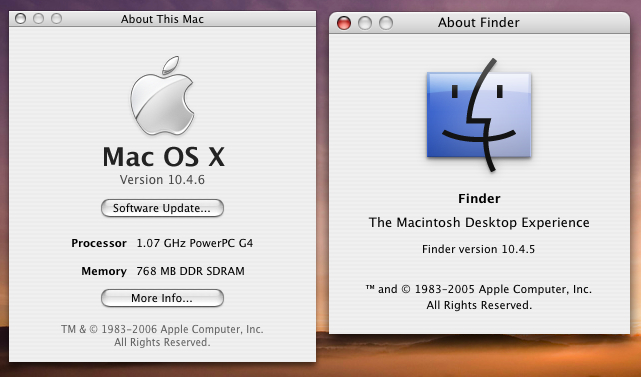Minimize the About This Mac window
This screenshot has height=377, width=641.
(38, 18)
